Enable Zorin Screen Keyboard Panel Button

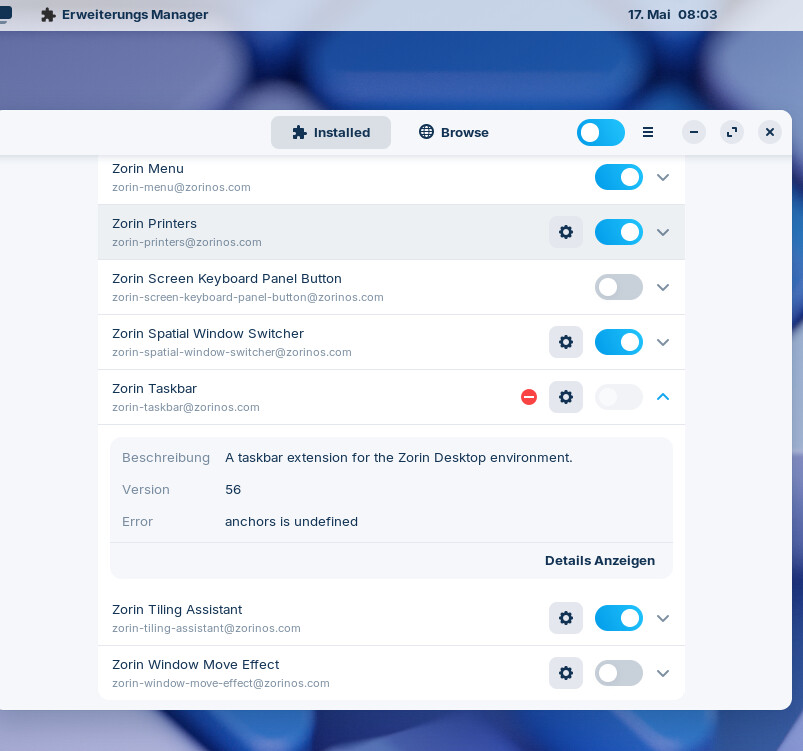619,287
